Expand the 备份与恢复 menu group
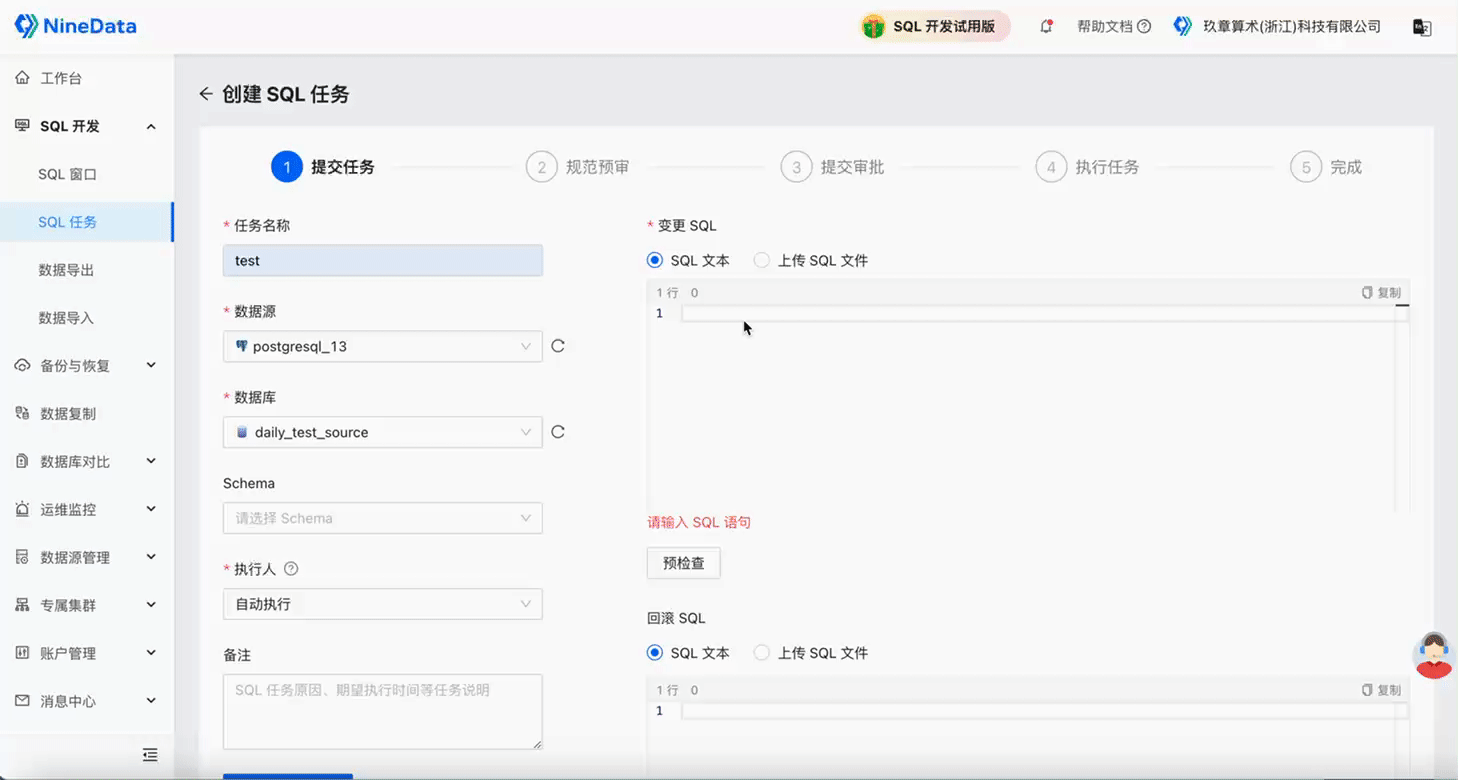Viewport: 1458px width, 780px height. tap(151, 365)
